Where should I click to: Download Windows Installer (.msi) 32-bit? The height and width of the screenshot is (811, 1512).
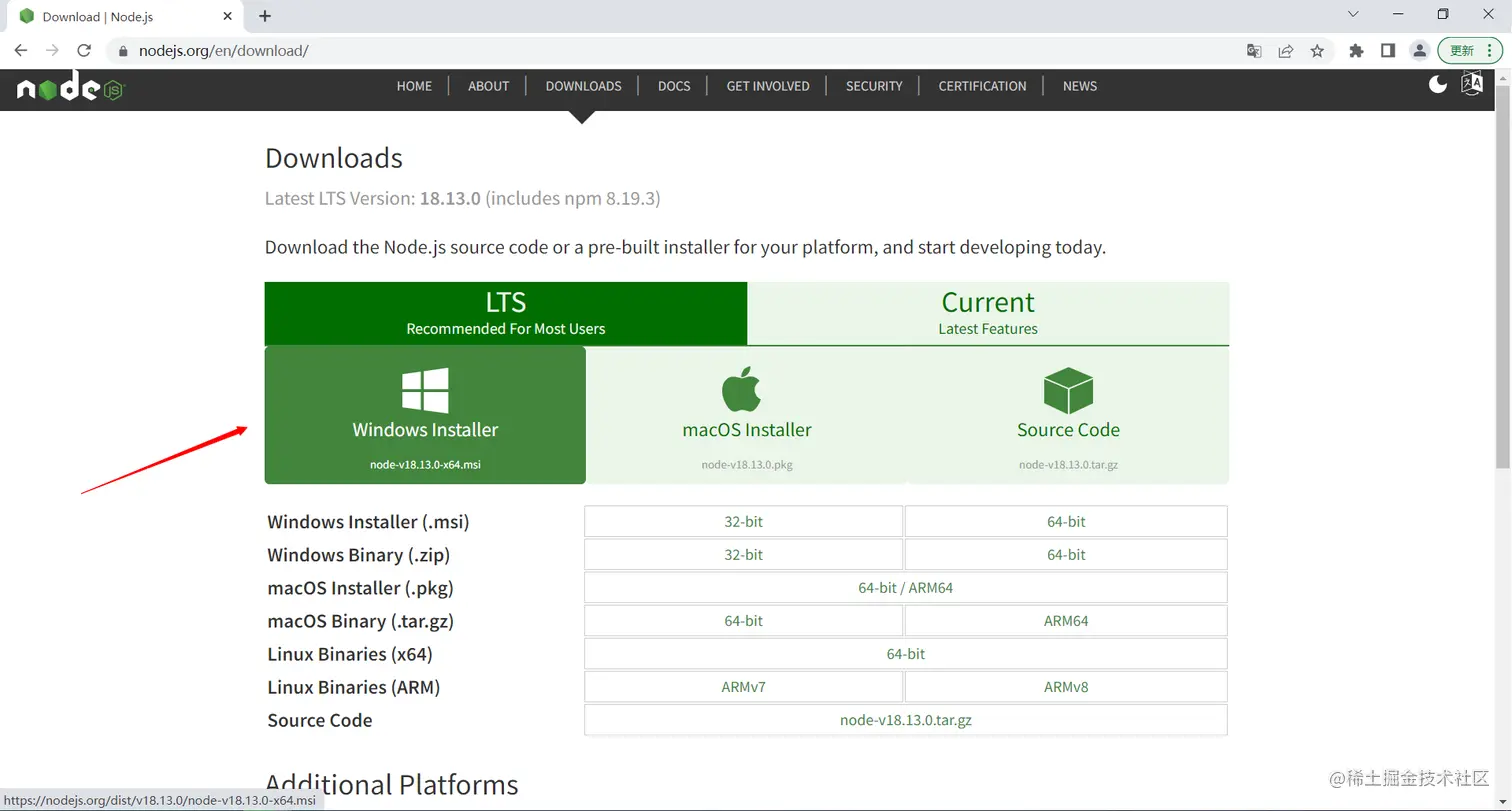(744, 522)
